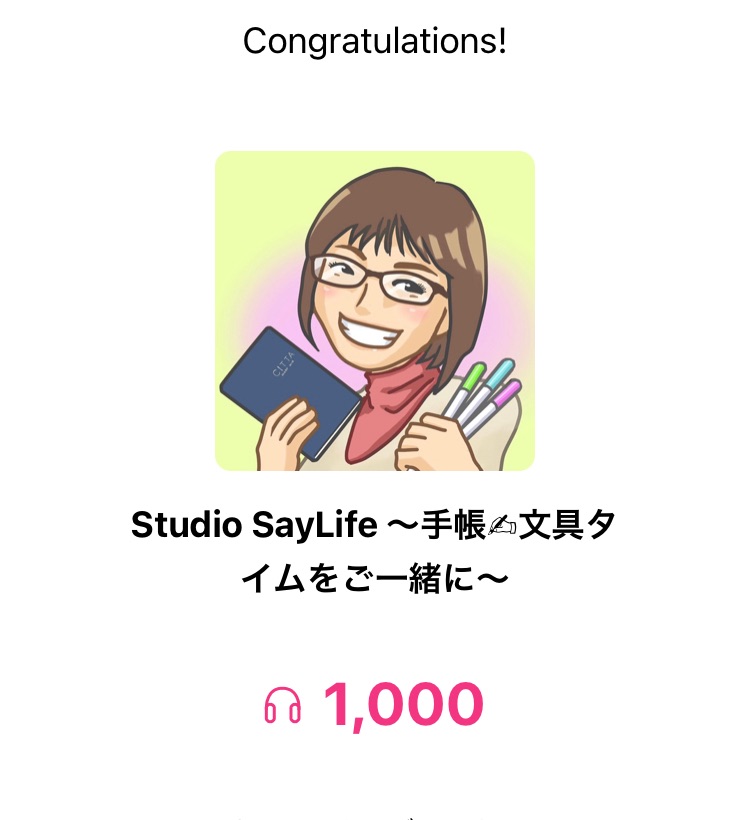Tap the second line of channel name
The height and width of the screenshot is (820, 750).
coord(375,578)
